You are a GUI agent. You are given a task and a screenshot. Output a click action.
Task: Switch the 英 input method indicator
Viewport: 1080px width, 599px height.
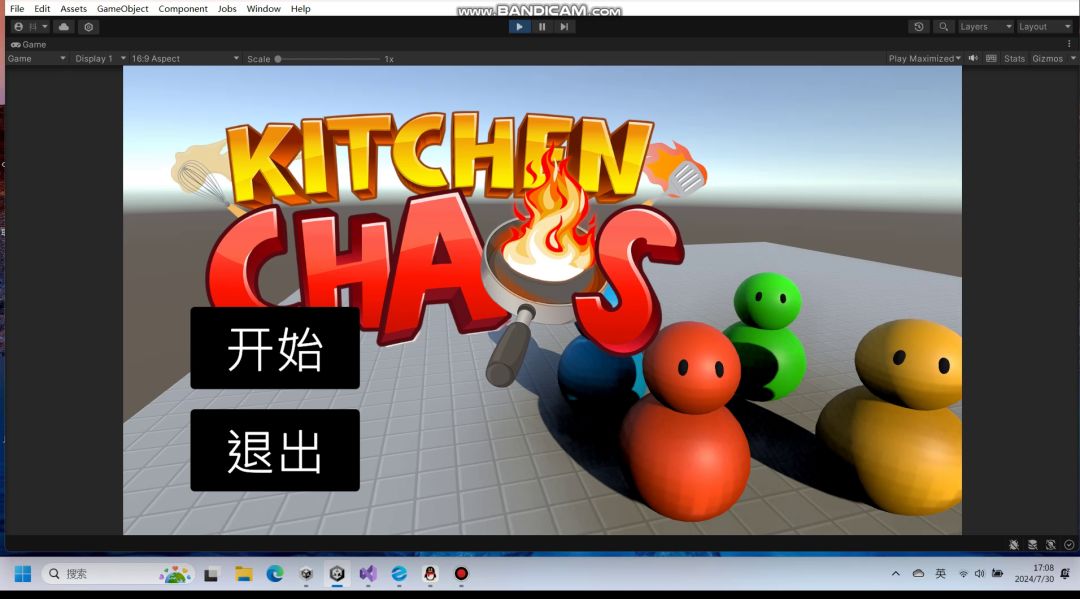click(x=941, y=574)
